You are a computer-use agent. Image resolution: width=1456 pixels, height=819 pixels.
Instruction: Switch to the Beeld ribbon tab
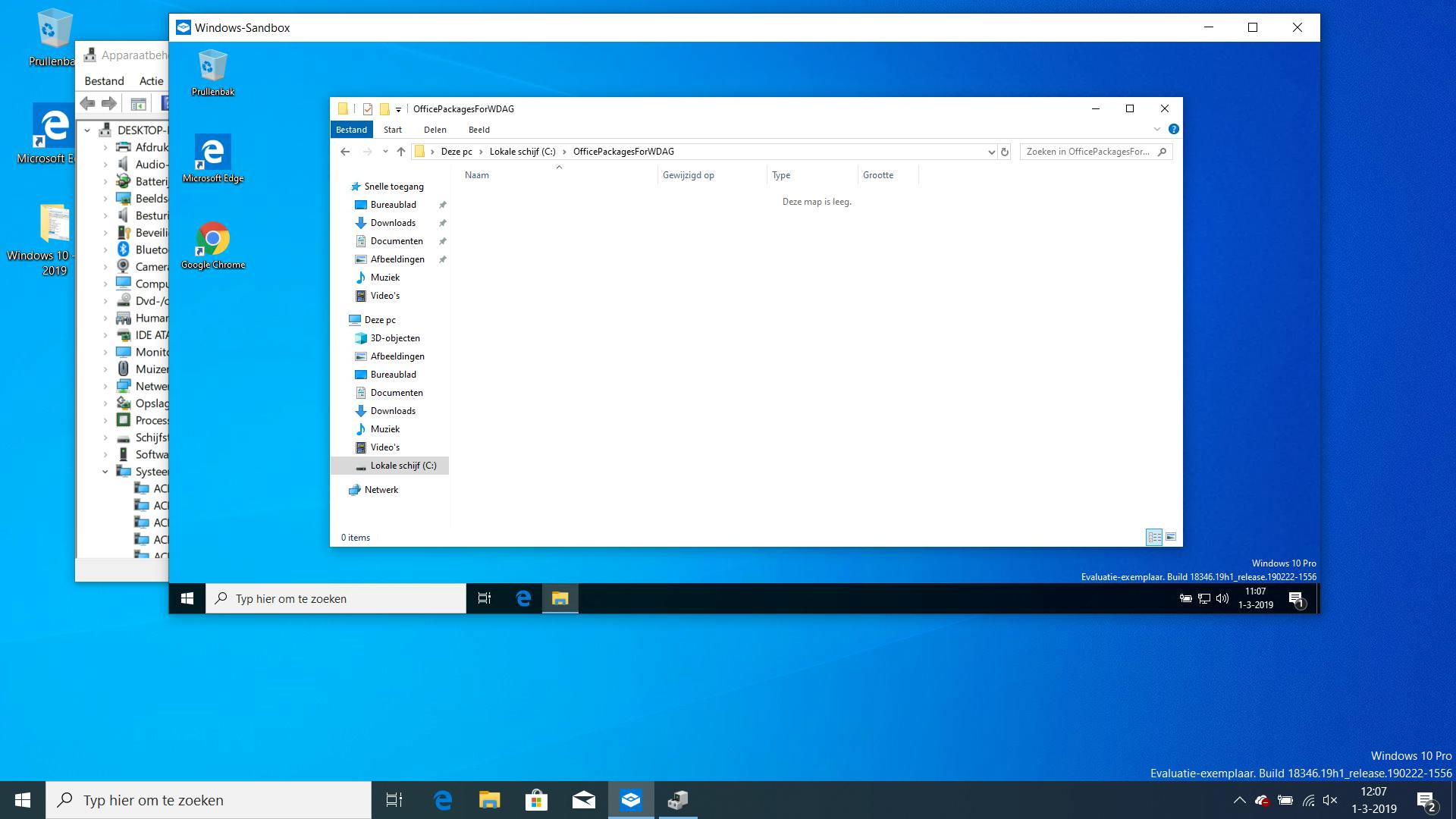[x=479, y=130]
